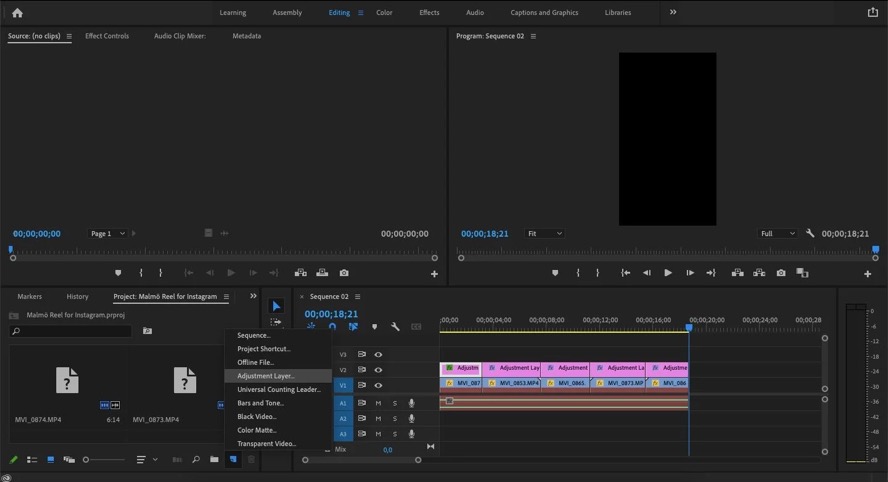The height and width of the screenshot is (482, 888).
Task: Add marker in the Program monitor
Action: tap(555, 272)
